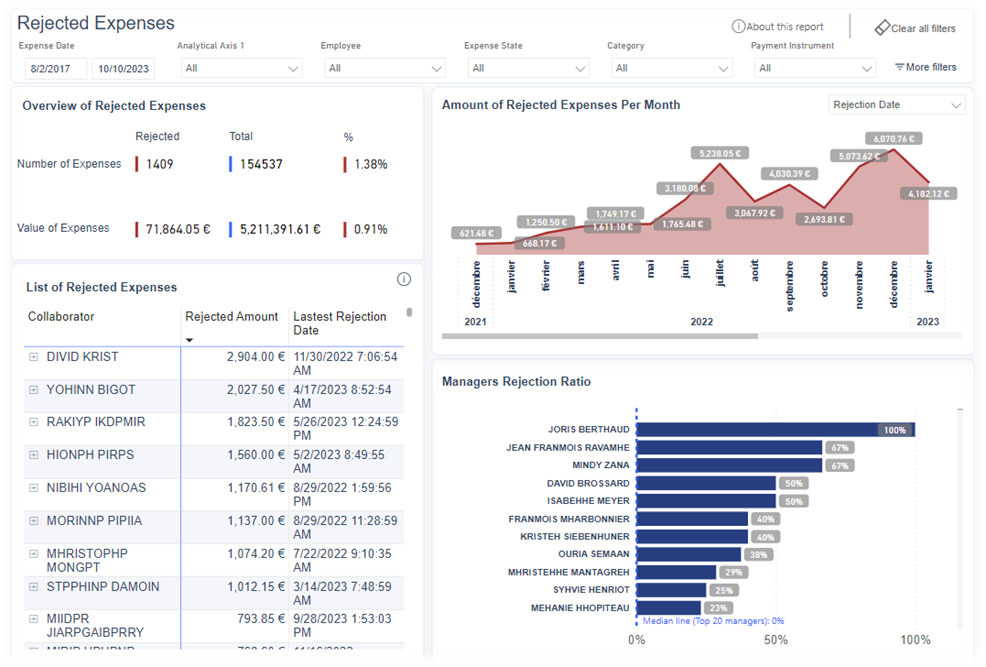Sort by Lastest Rejection Date header

(x=339, y=323)
